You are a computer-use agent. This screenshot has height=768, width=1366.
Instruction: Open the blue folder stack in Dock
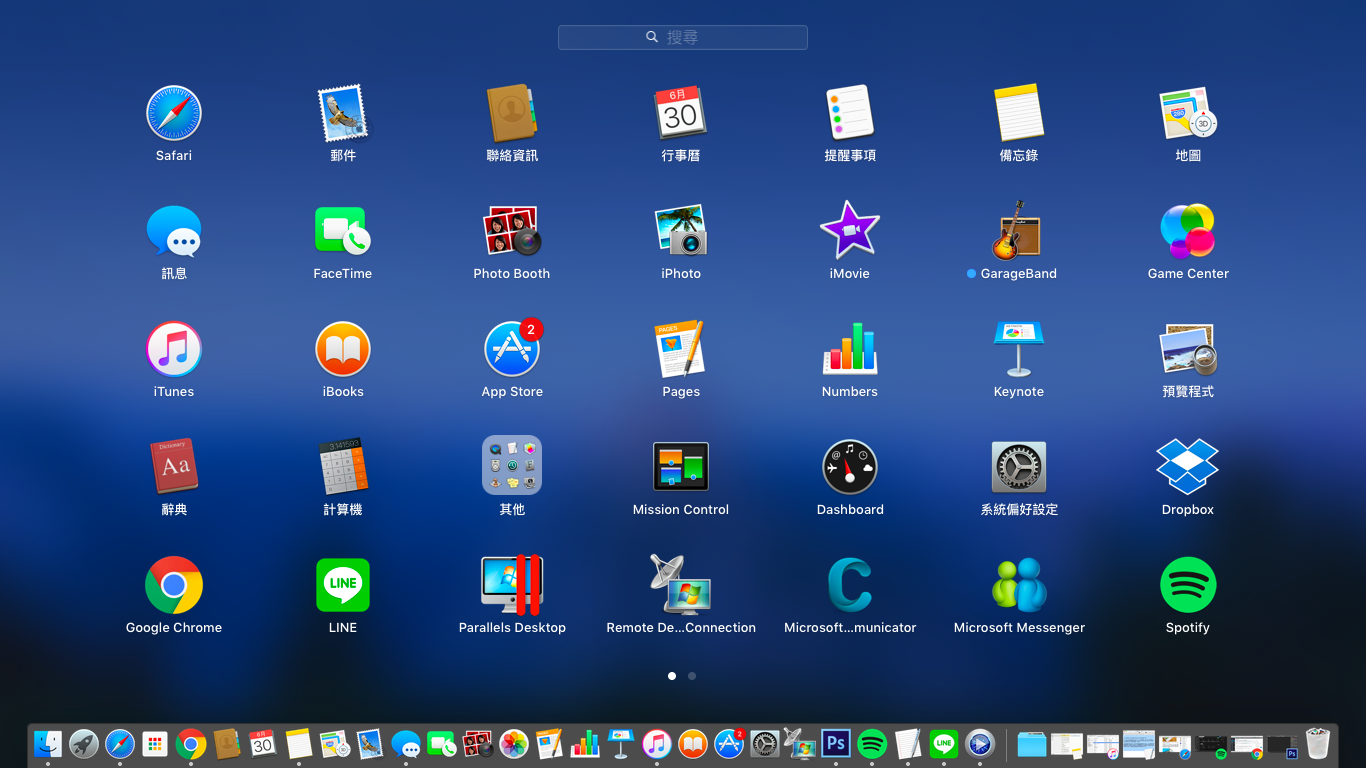coord(1032,745)
